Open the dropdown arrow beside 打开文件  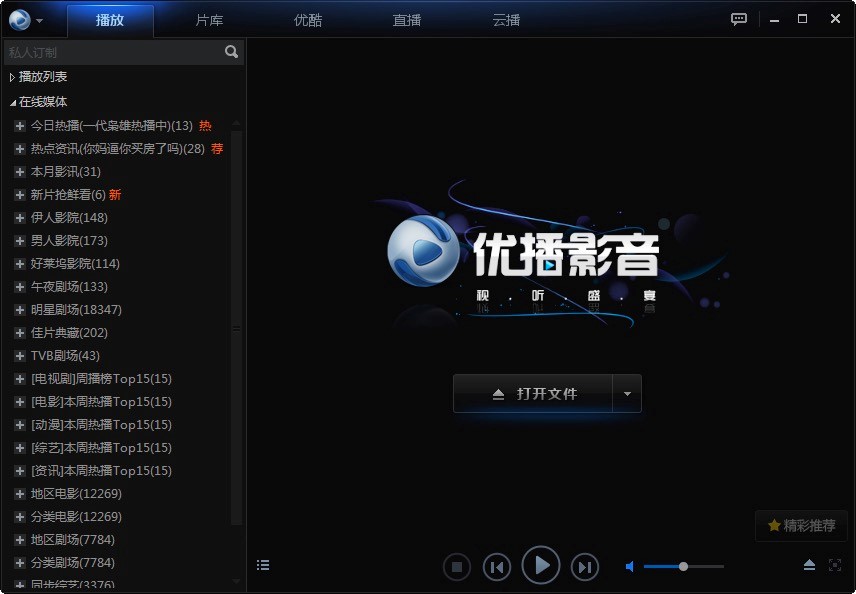(x=627, y=394)
